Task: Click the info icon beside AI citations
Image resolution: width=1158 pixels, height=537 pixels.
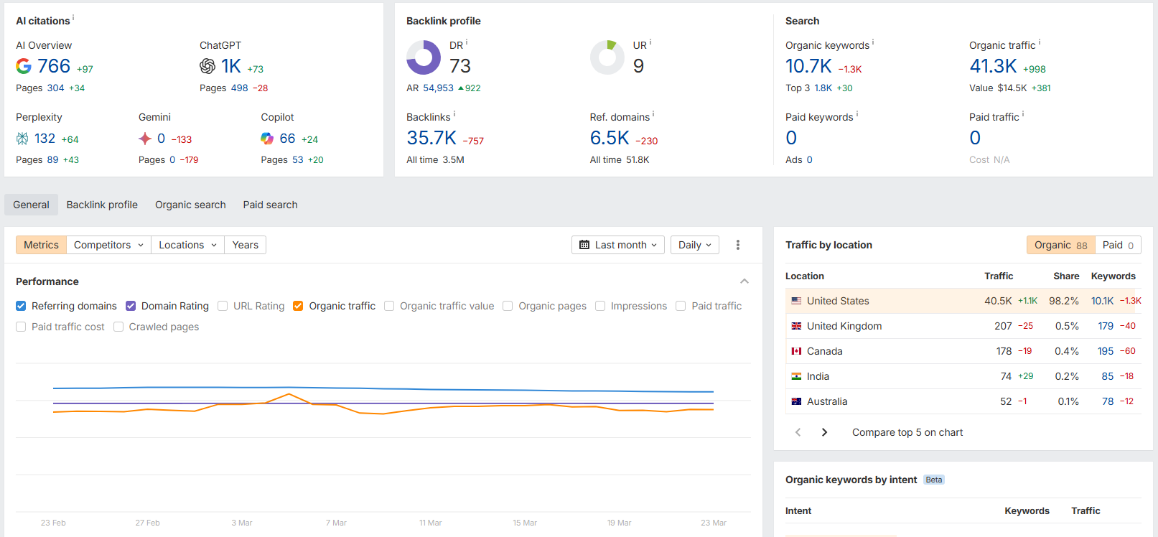Action: click(x=74, y=17)
